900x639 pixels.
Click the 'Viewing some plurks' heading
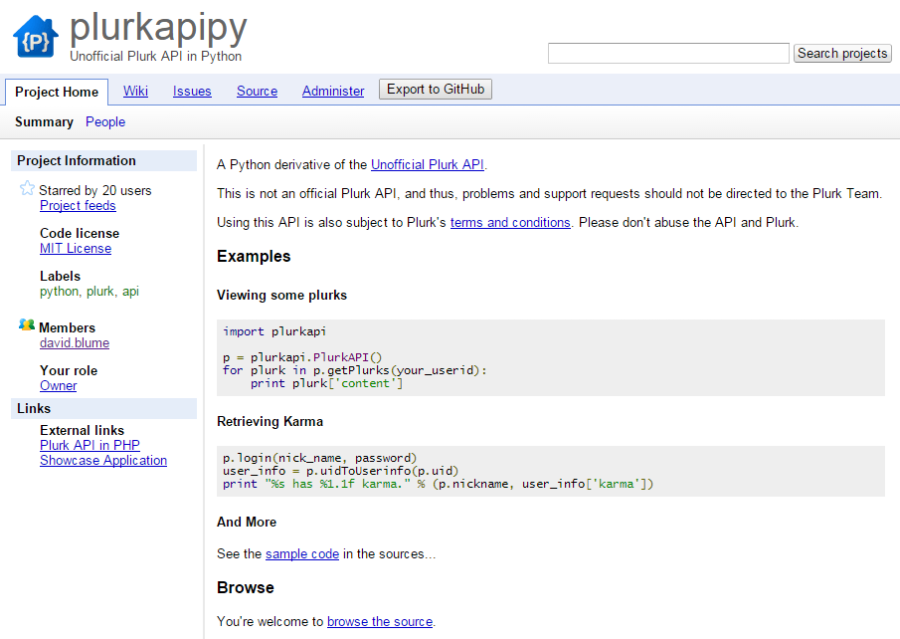click(x=282, y=295)
